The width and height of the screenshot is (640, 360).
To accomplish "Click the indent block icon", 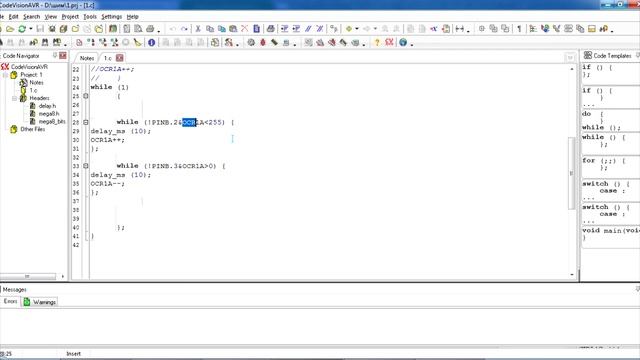I will [x=284, y=29].
